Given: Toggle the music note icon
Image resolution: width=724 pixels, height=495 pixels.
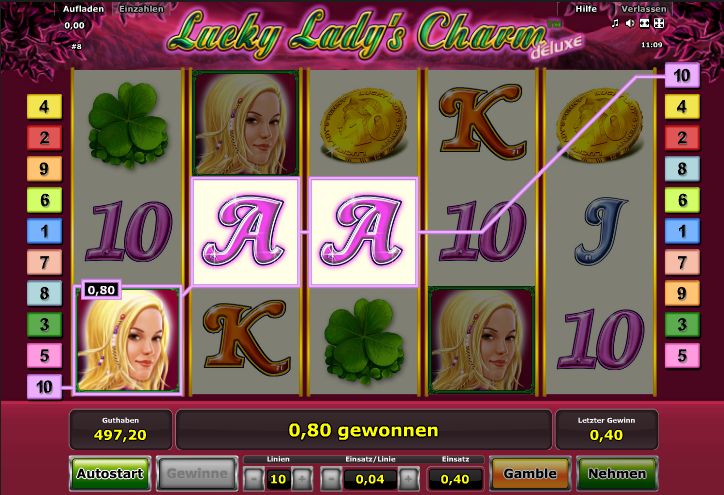Looking at the screenshot, I should pyautogui.click(x=615, y=23).
